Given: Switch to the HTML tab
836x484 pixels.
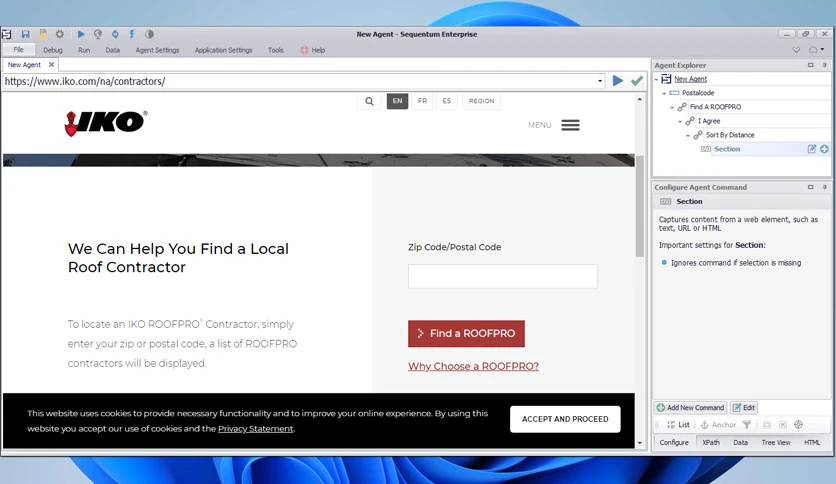Looking at the screenshot, I should click(x=812, y=442).
